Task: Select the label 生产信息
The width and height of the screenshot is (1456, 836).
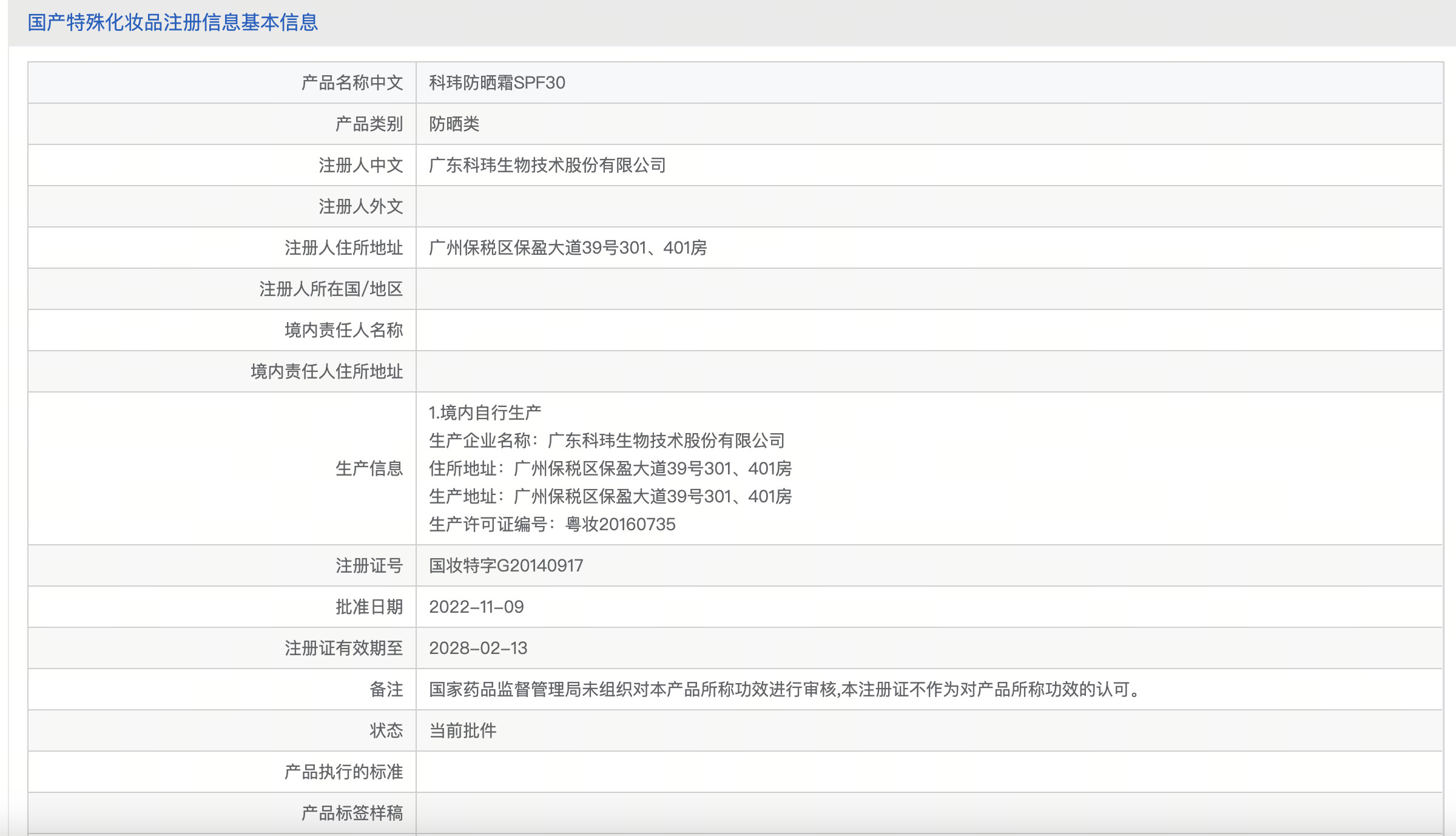Action: pyautogui.click(x=369, y=468)
